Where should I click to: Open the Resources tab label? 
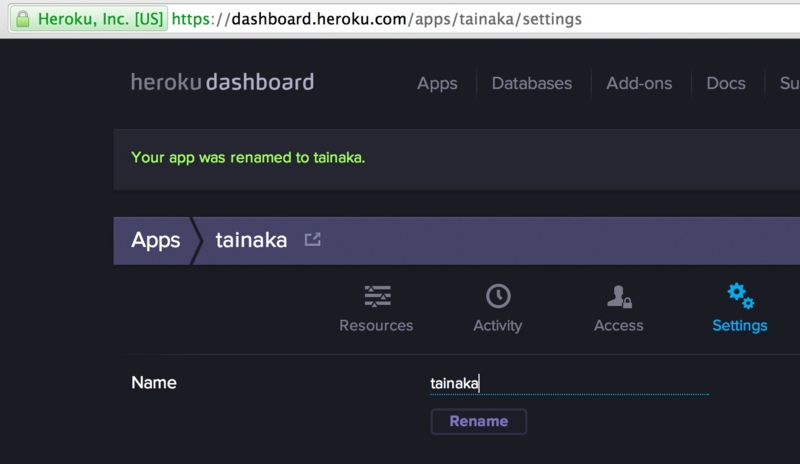pyautogui.click(x=376, y=326)
